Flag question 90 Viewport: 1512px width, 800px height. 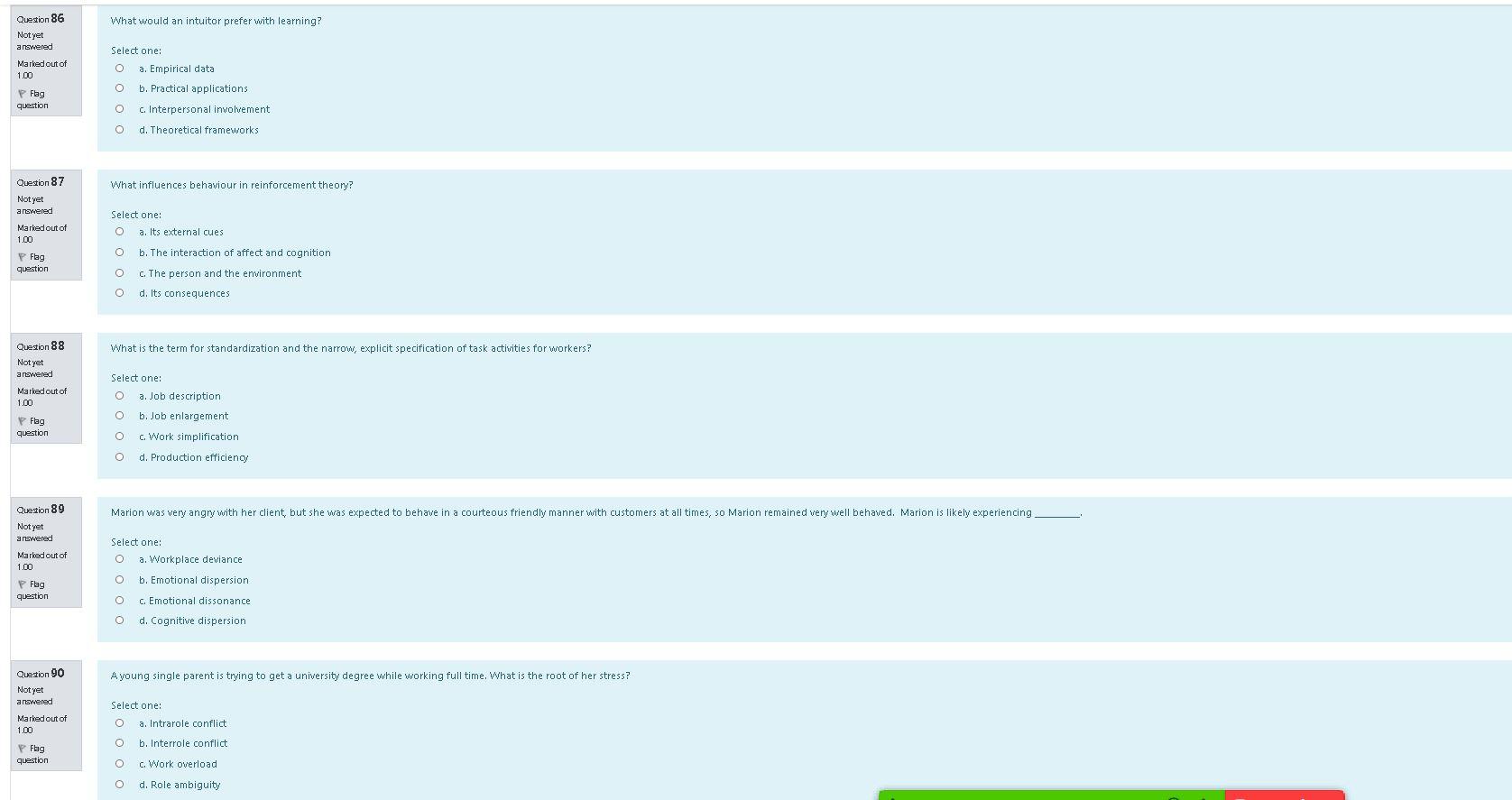click(32, 754)
